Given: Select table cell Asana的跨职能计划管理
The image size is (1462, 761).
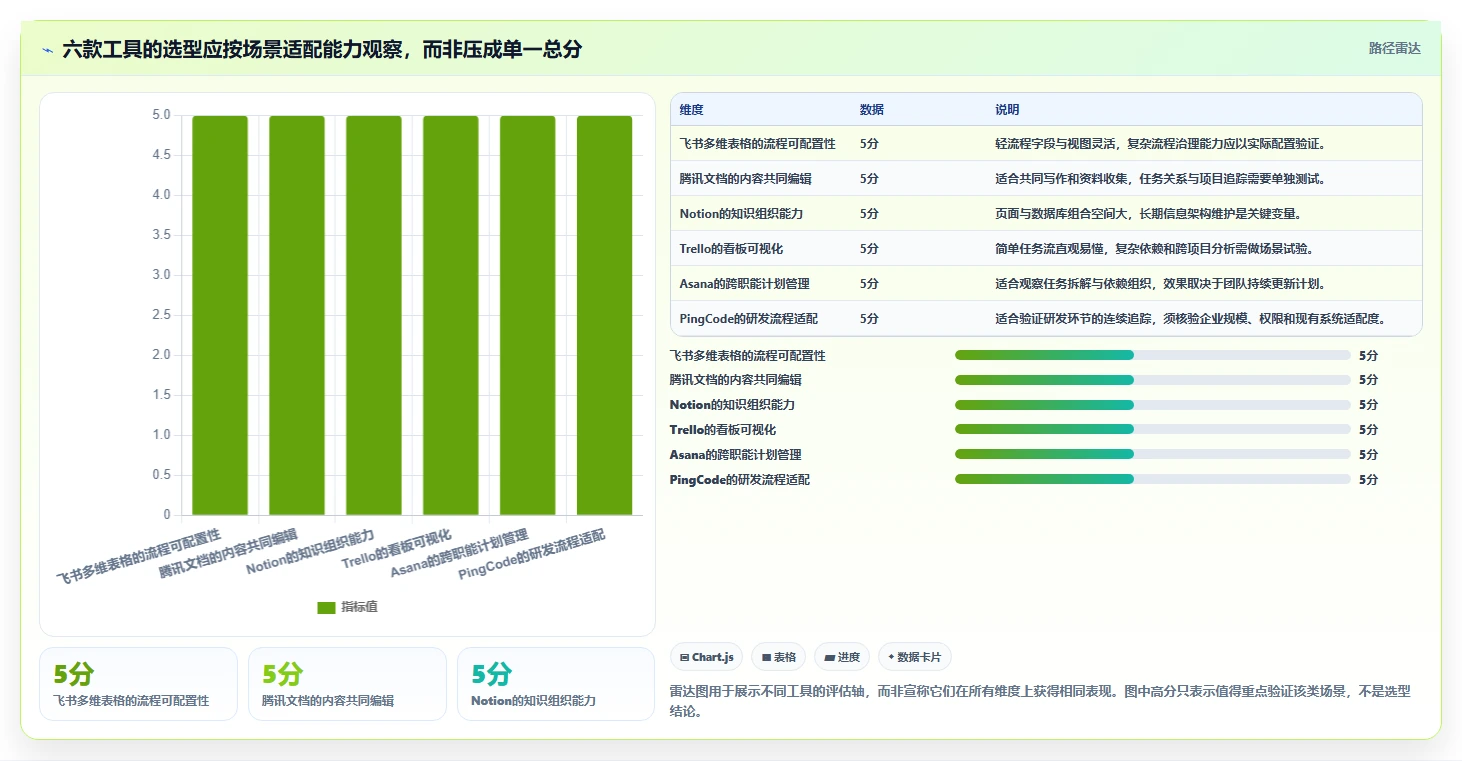Looking at the screenshot, I should 744,284.
